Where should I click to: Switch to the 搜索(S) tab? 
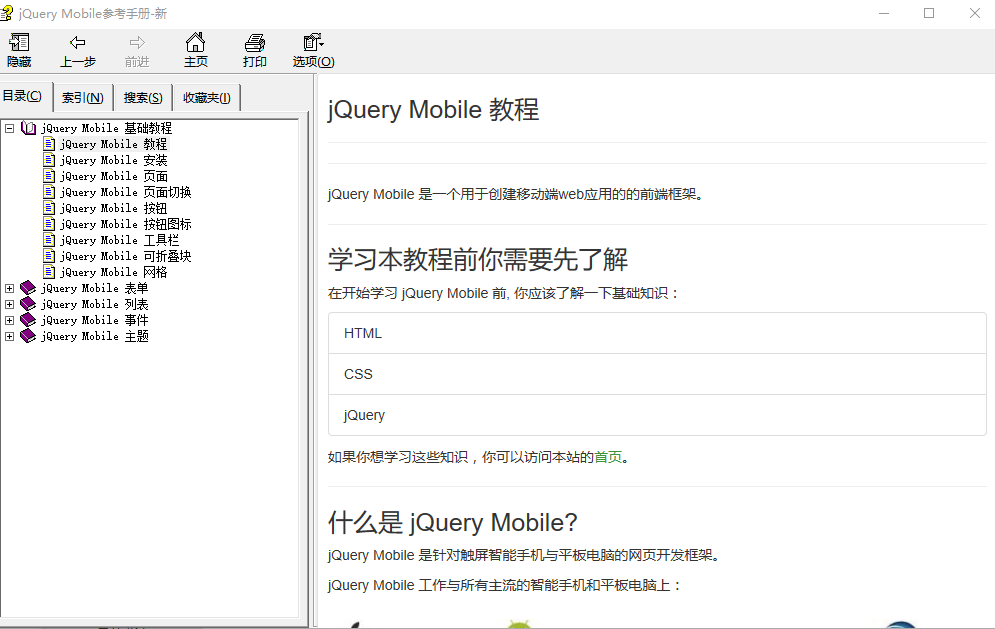pos(142,97)
